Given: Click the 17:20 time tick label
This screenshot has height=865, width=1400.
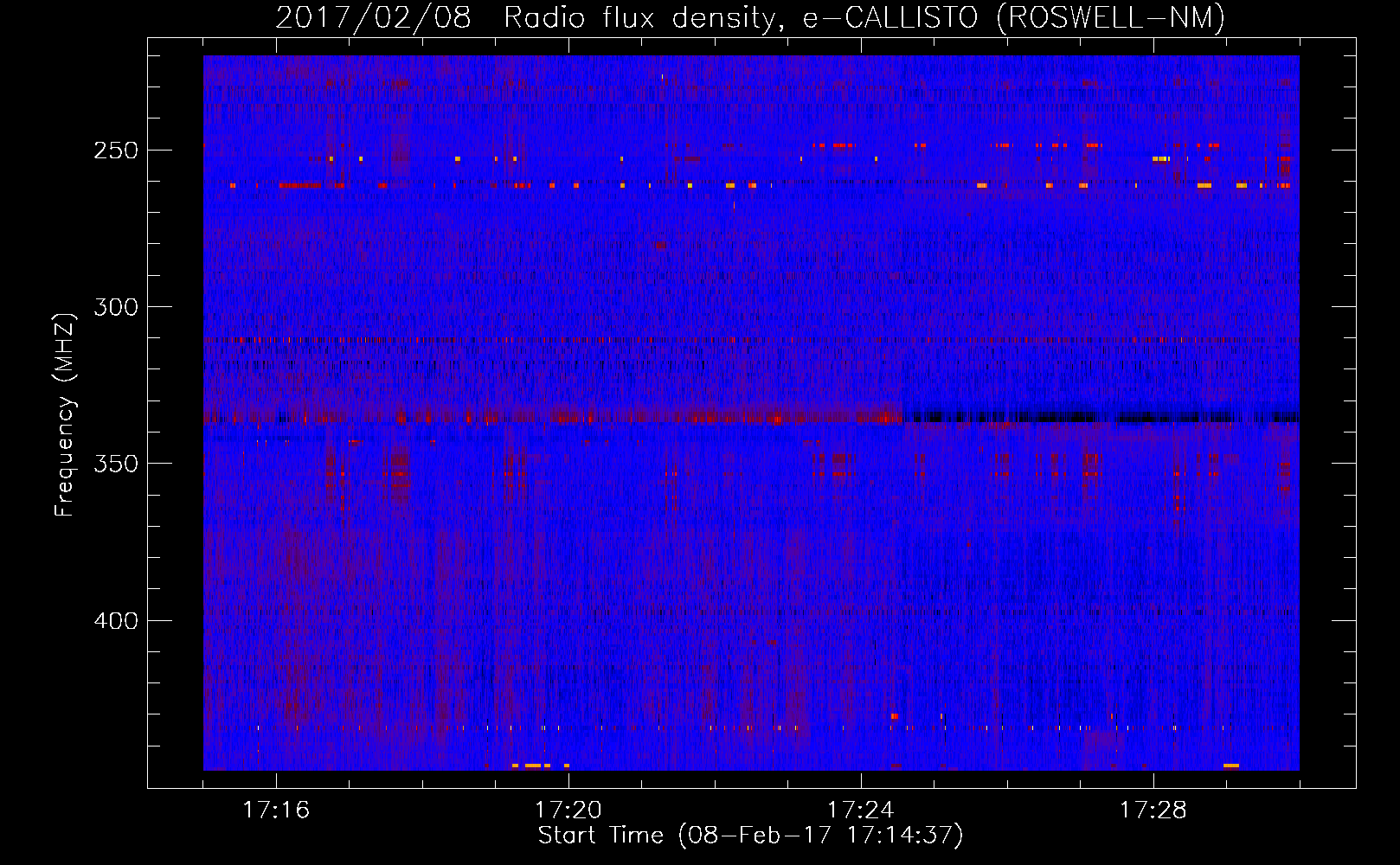Looking at the screenshot, I should (568, 811).
